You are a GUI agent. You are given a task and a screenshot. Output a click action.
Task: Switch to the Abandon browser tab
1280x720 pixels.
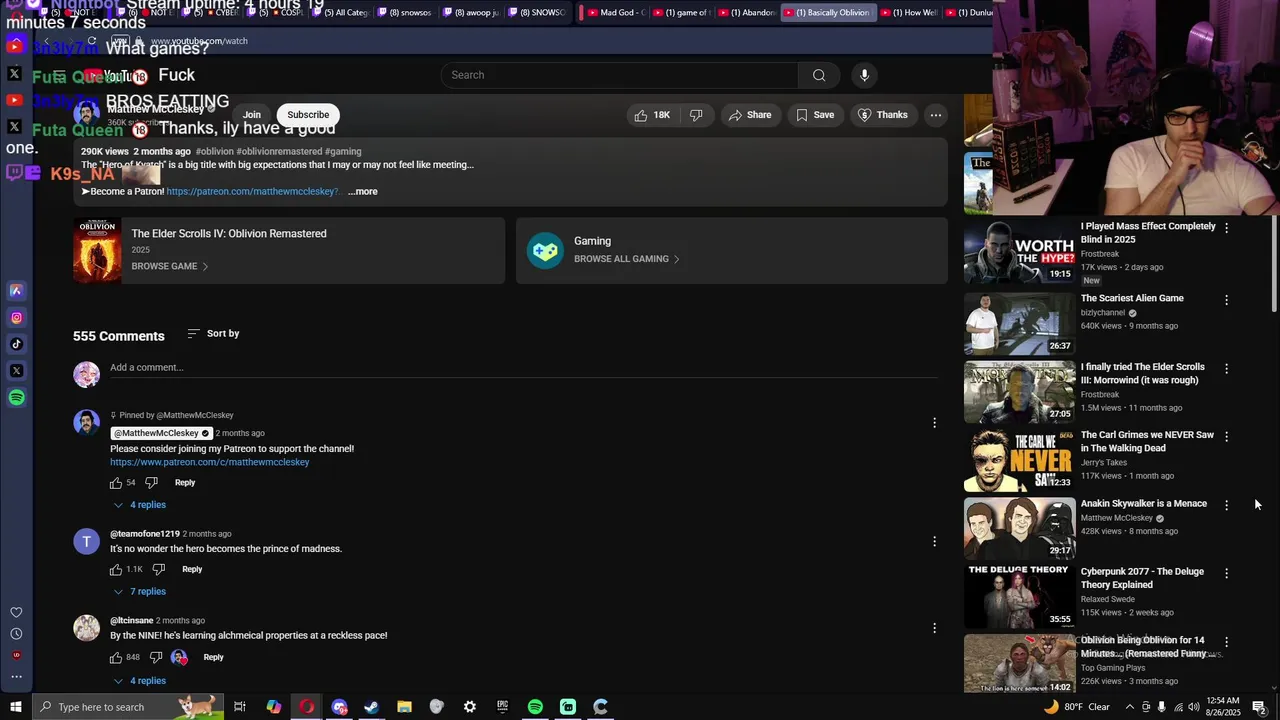click(747, 13)
